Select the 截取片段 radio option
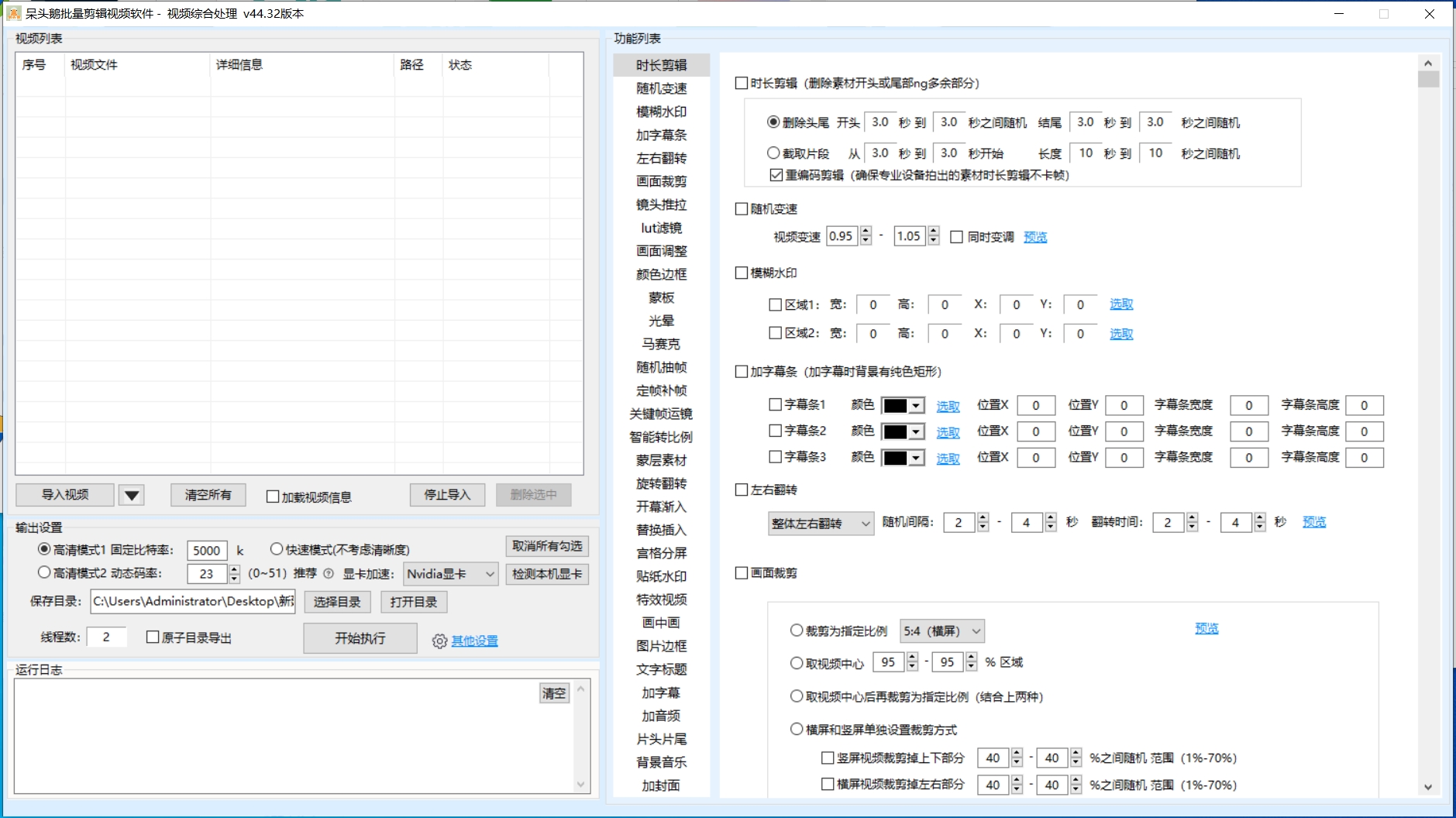The image size is (1456, 818). pyautogui.click(x=775, y=153)
